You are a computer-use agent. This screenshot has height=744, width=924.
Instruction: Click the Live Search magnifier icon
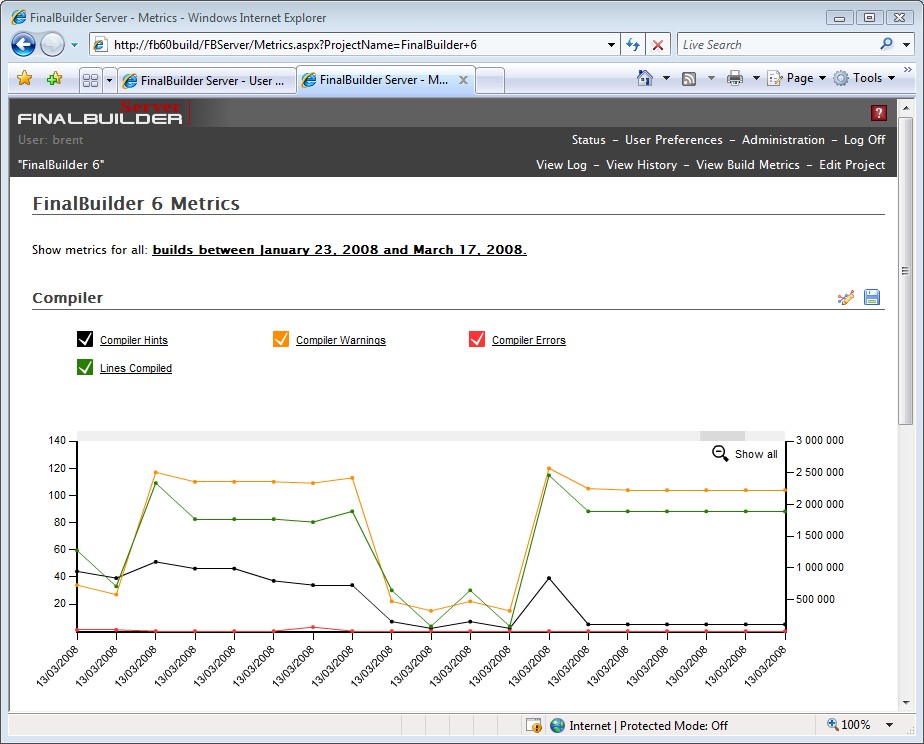tap(886, 44)
